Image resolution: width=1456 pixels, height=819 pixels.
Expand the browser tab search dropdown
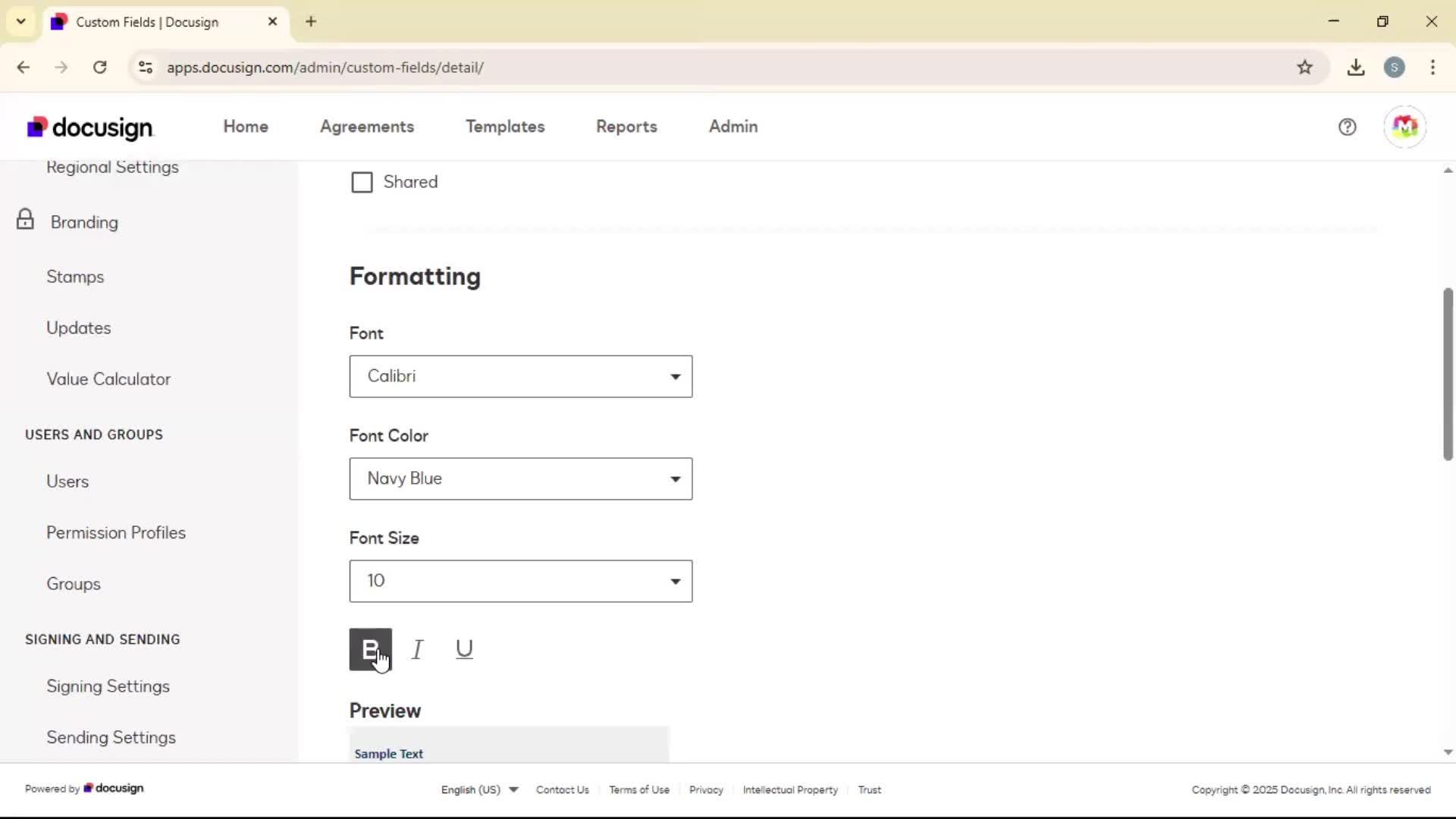[x=20, y=21]
